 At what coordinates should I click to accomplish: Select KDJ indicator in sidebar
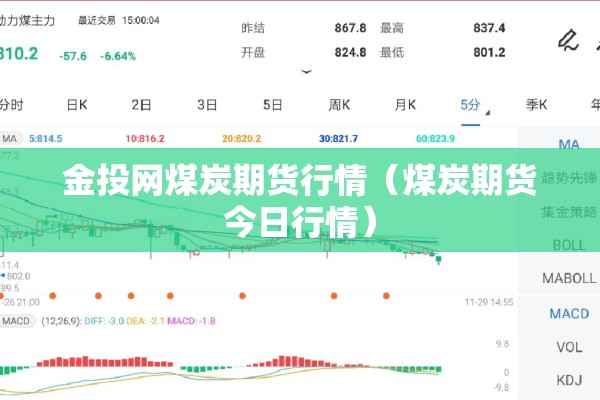[569, 380]
